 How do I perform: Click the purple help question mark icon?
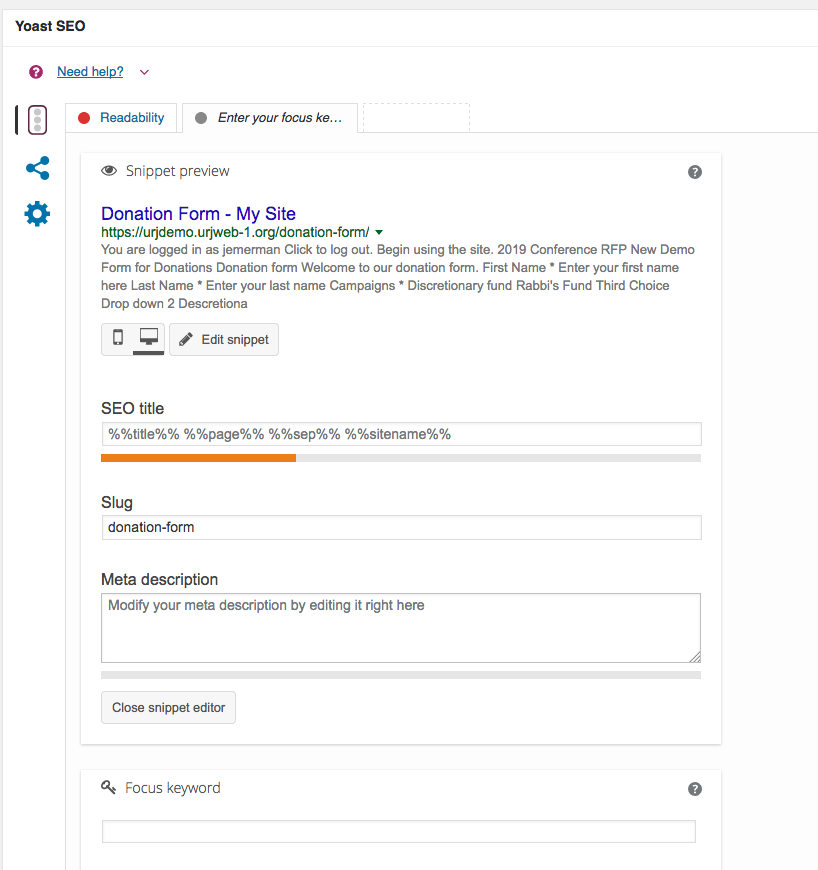click(x=36, y=72)
